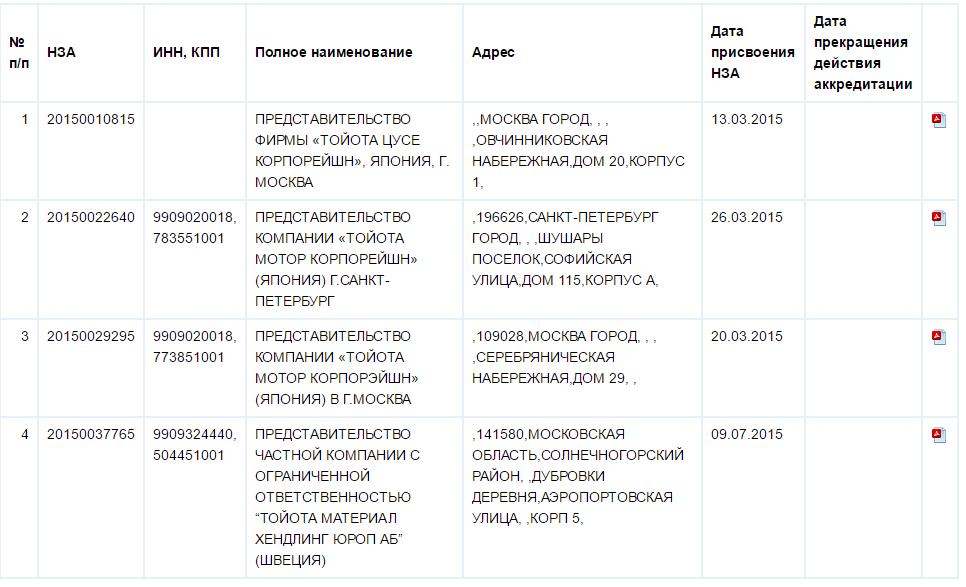Select НЗА number 20150010815
Screen dimensions: 966x587
click(91, 119)
